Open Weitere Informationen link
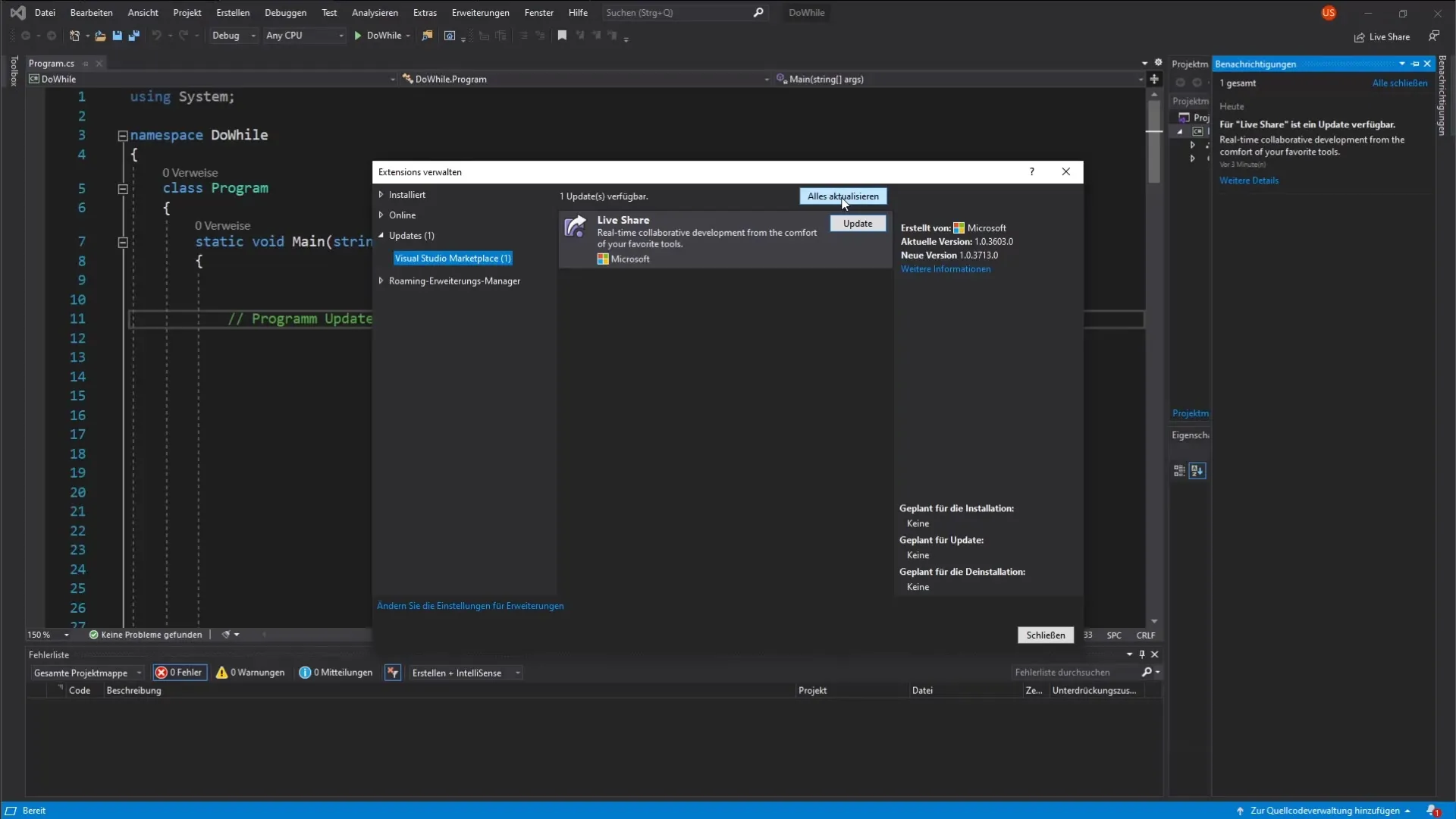Image resolution: width=1456 pixels, height=819 pixels. 945,269
